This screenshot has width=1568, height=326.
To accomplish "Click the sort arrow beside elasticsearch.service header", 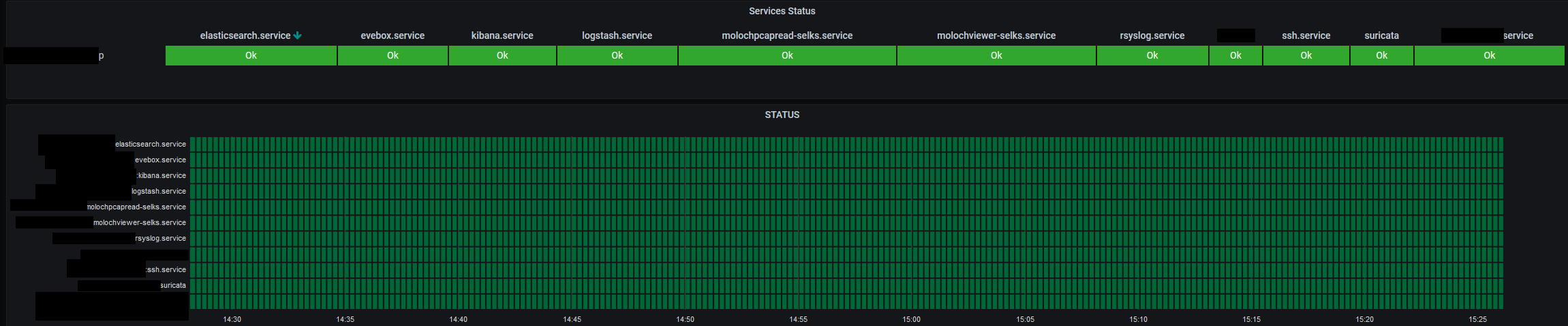I will click(x=298, y=35).
